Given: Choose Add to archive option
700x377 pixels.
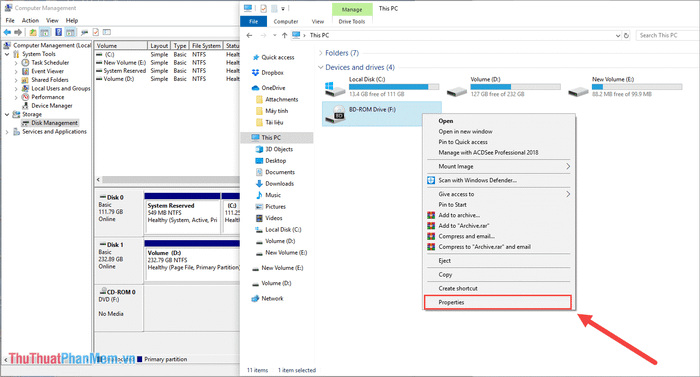Looking at the screenshot, I should (x=459, y=215).
